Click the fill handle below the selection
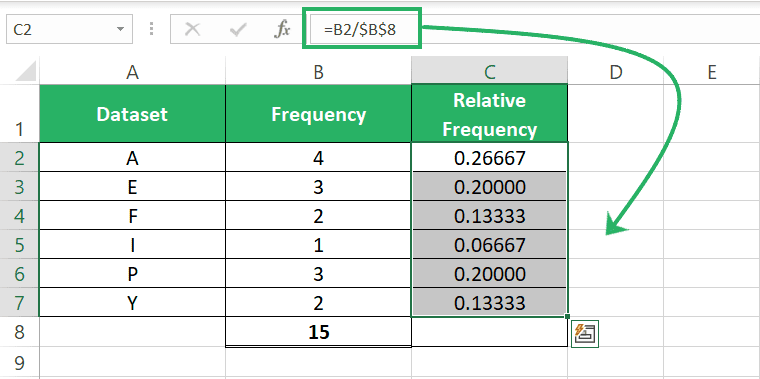Image resolution: width=760 pixels, height=379 pixels. pos(568,317)
